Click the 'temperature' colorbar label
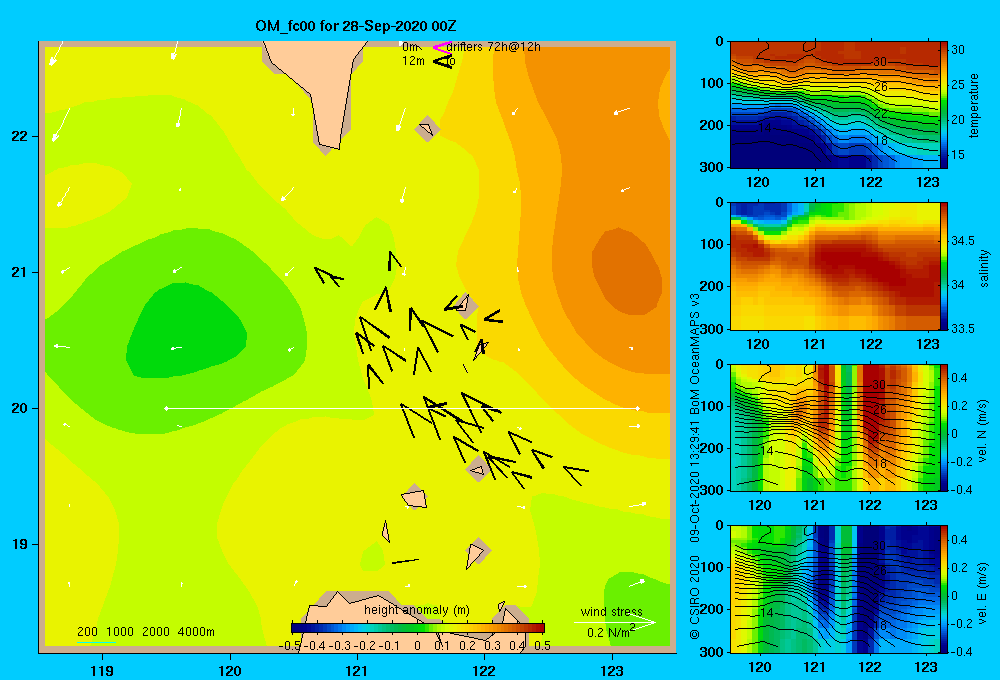1000x680 pixels. (974, 105)
